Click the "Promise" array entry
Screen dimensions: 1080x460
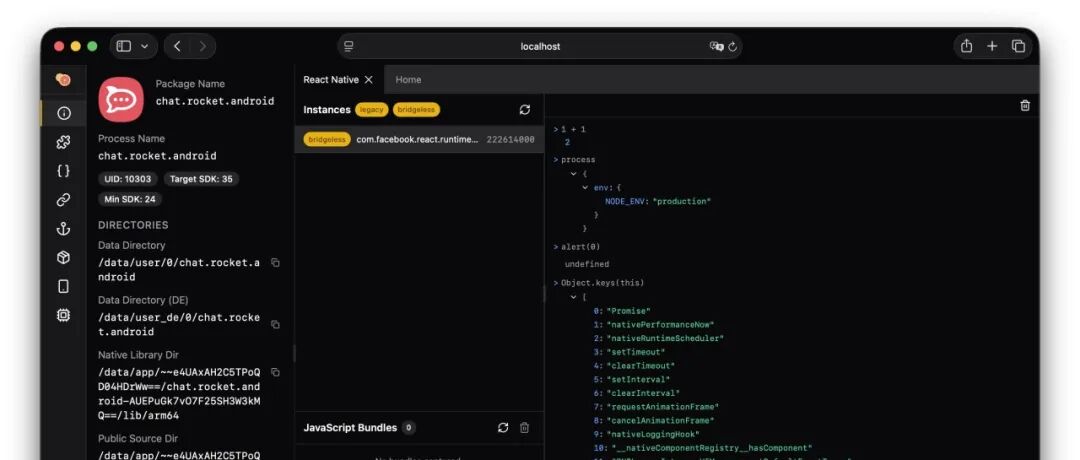621,311
